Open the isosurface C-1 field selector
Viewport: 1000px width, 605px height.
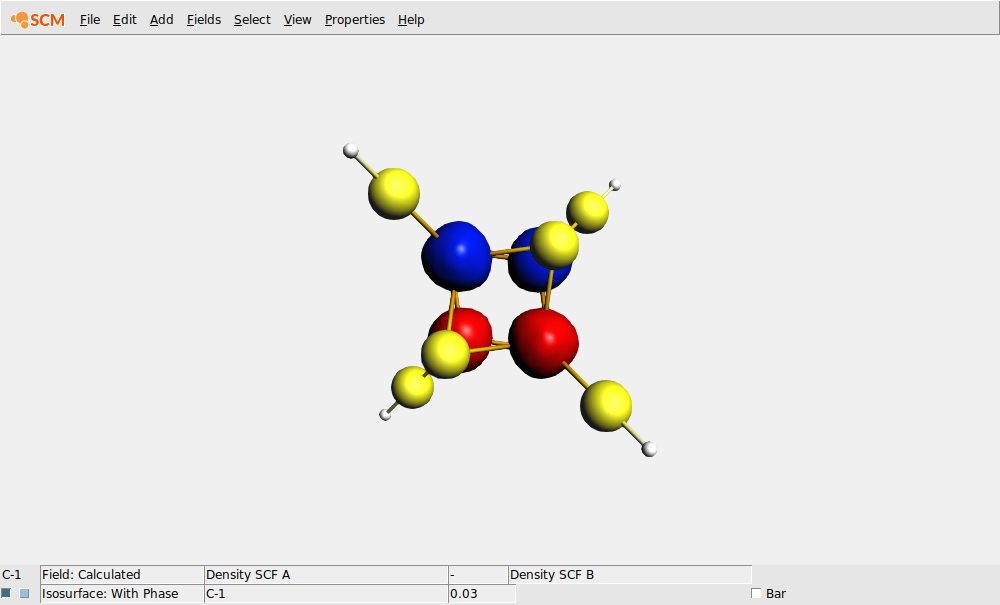coord(325,593)
